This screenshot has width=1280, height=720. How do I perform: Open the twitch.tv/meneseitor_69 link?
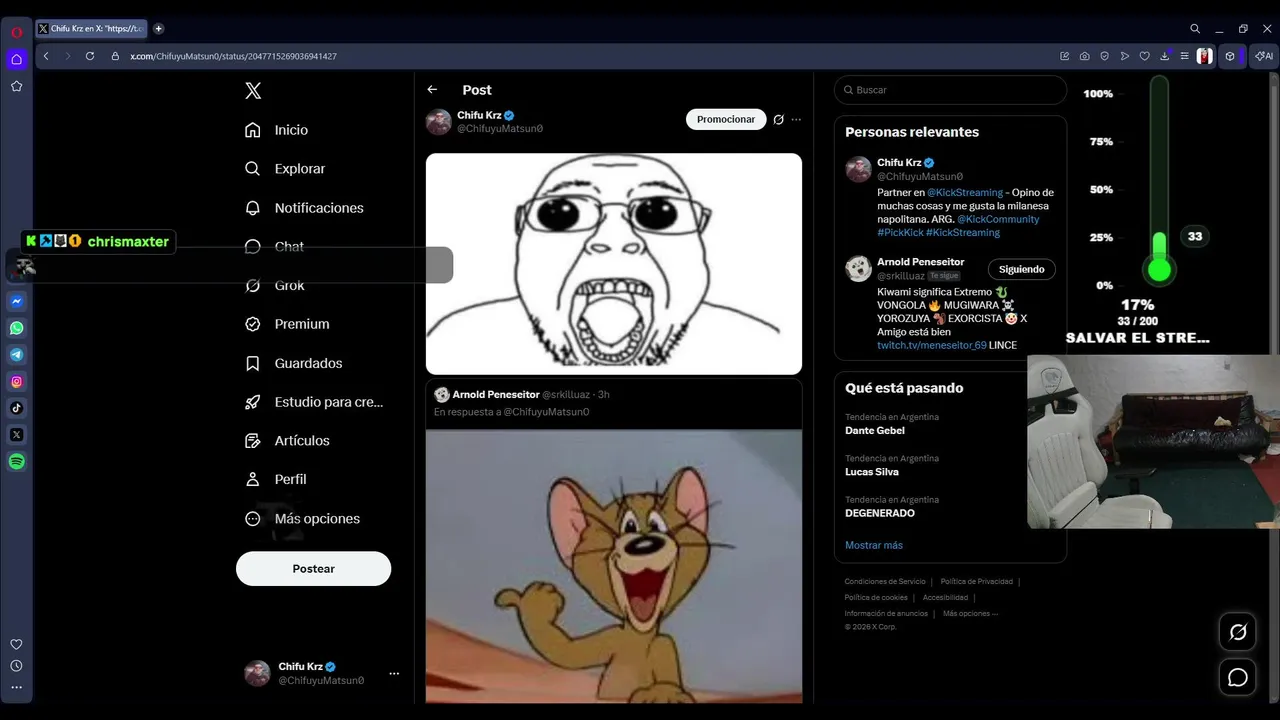coord(932,345)
